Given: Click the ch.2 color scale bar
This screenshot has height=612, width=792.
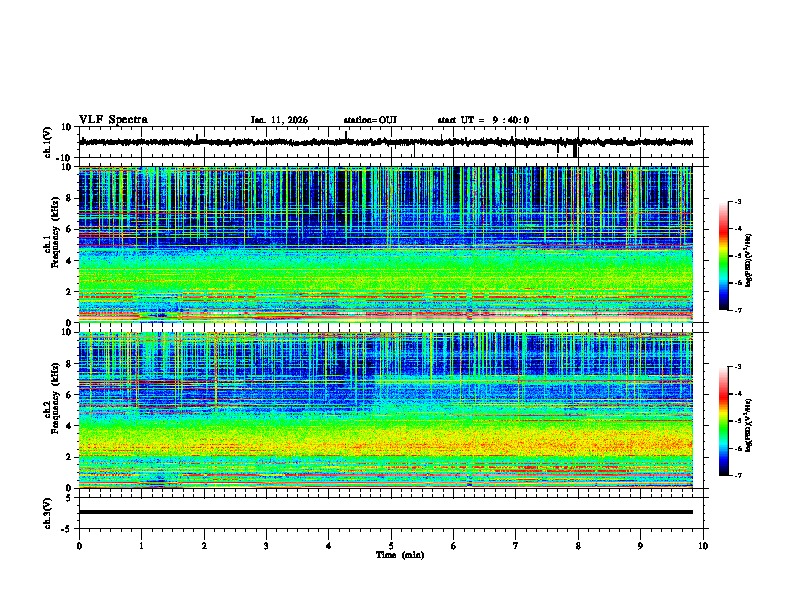Looking at the screenshot, I should pos(724,421).
